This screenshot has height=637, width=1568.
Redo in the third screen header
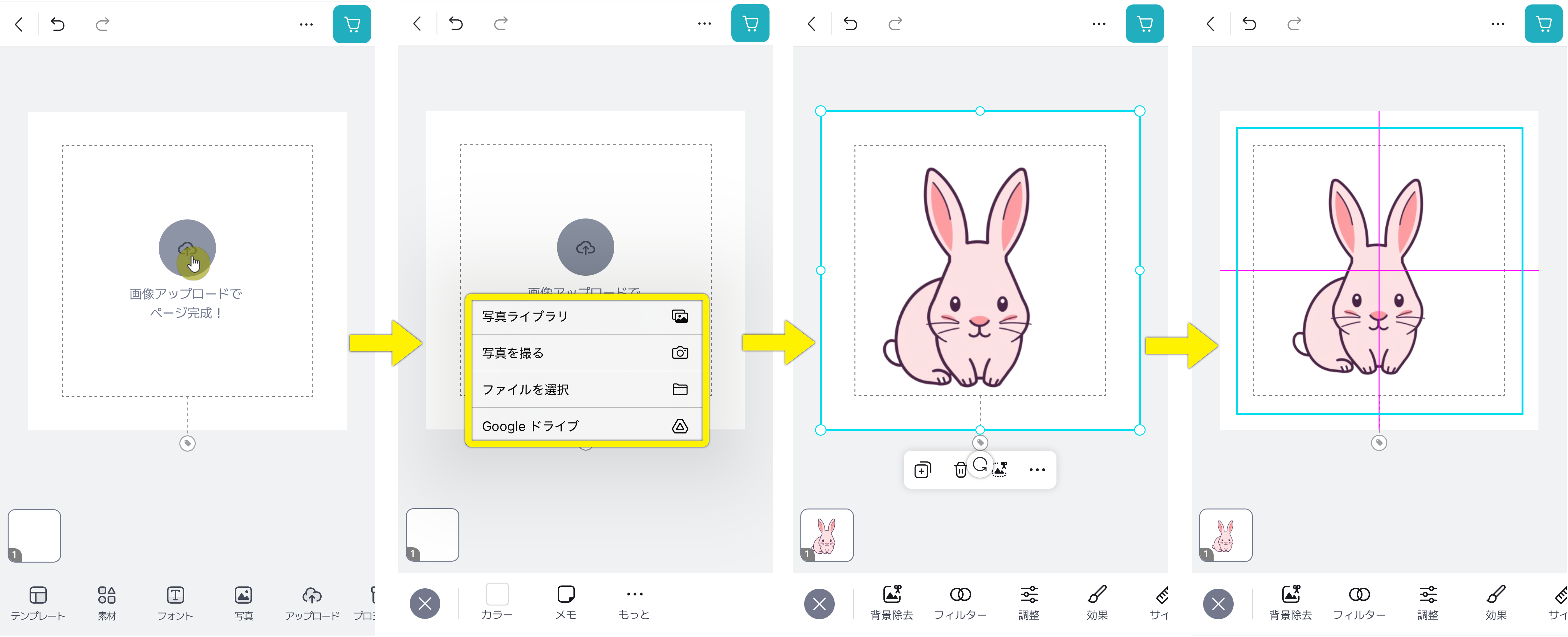click(x=895, y=24)
